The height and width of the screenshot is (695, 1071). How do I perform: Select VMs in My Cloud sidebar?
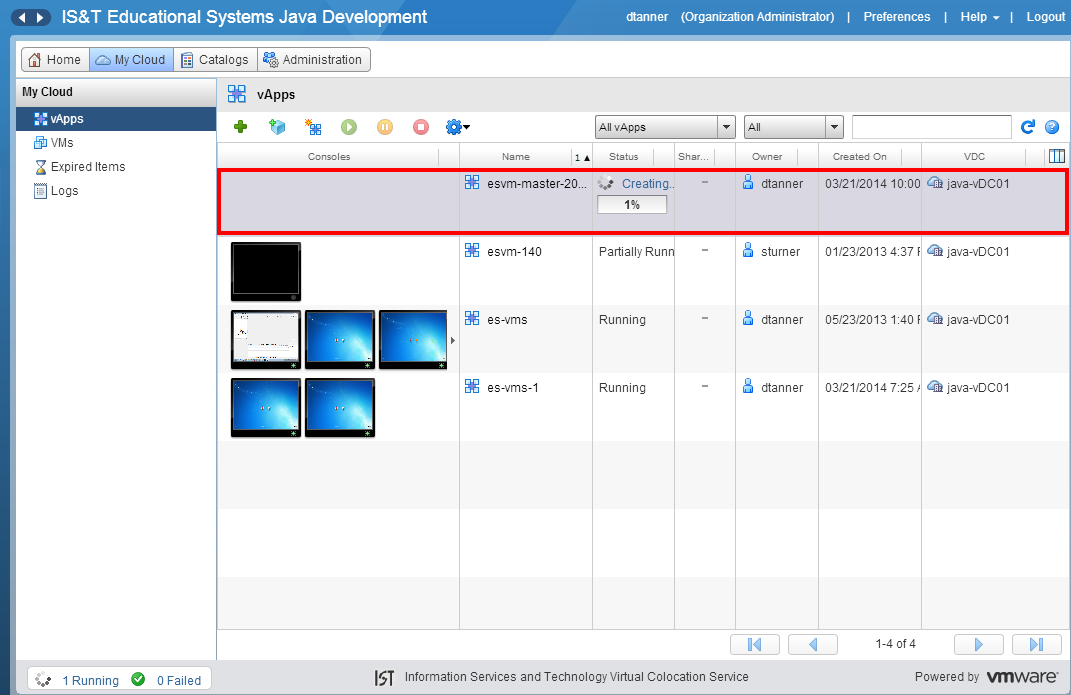click(62, 143)
